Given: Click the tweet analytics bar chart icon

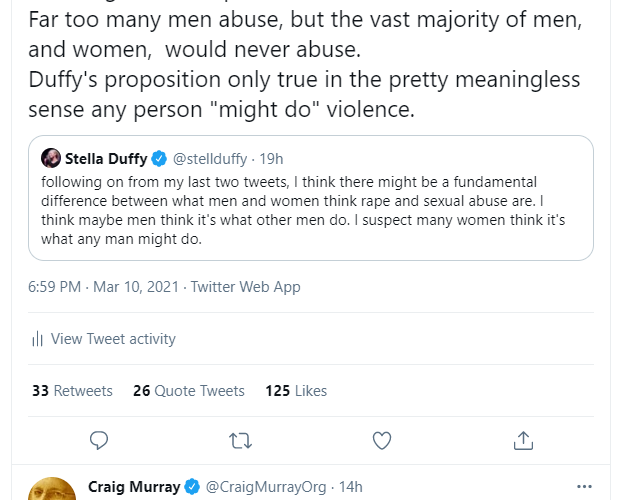Looking at the screenshot, I should (x=37, y=339).
